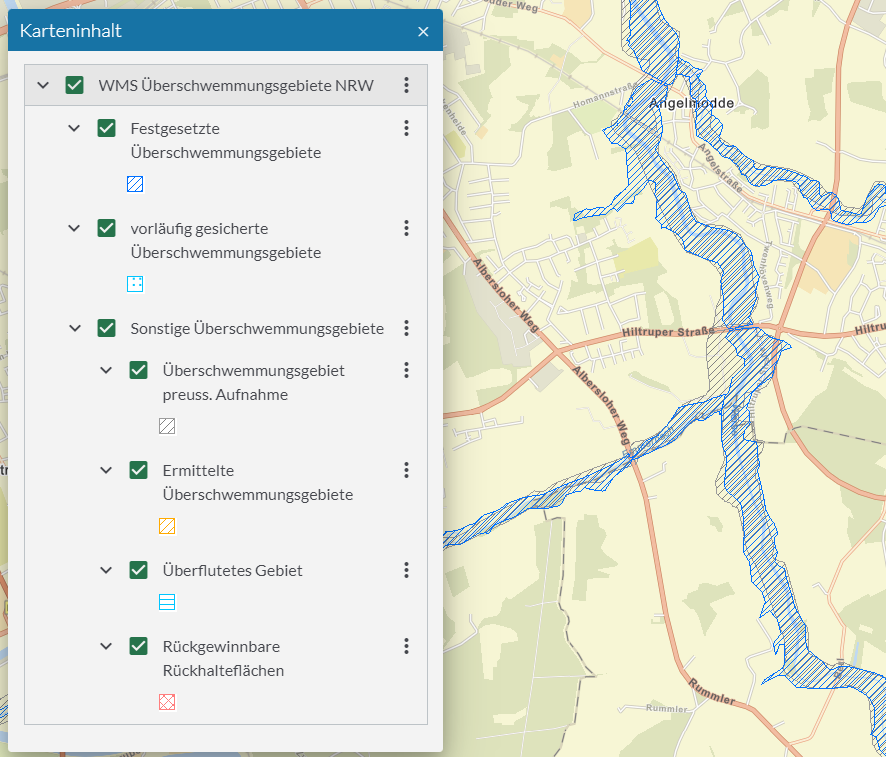Open options for vorläufig gesicherte Überschwemmungsgebiete
The image size is (886, 757).
(406, 228)
